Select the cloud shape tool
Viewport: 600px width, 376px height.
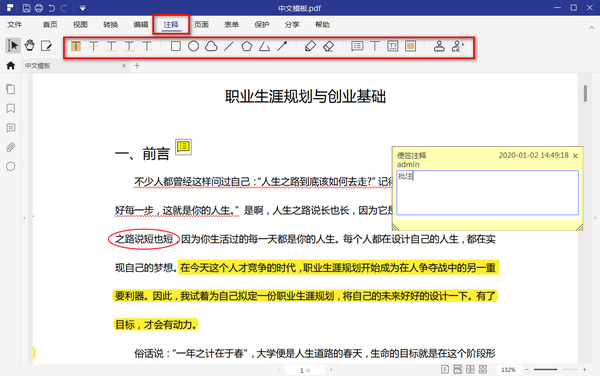point(211,46)
